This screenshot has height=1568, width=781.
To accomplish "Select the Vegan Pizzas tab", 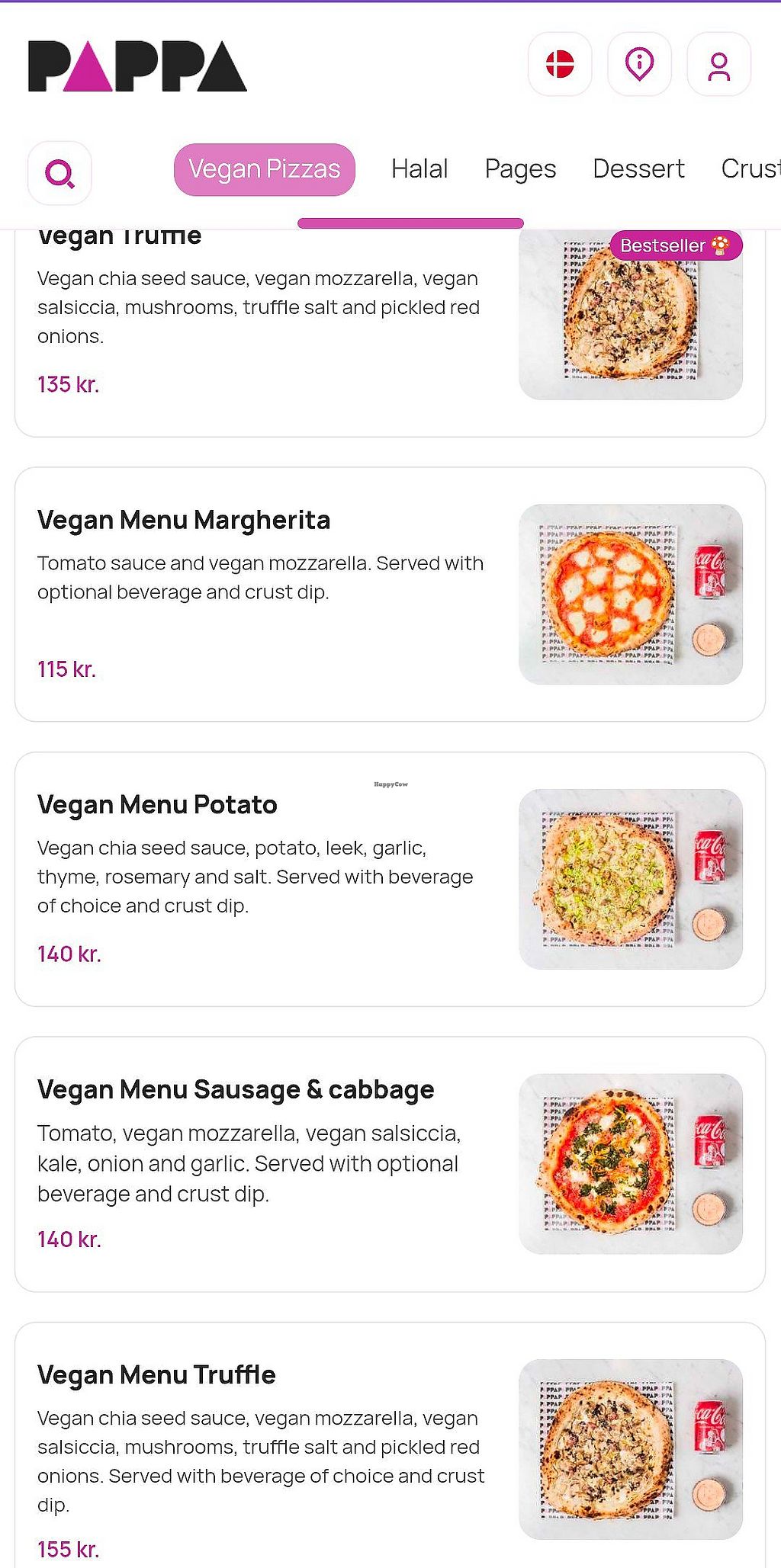I will tap(264, 169).
